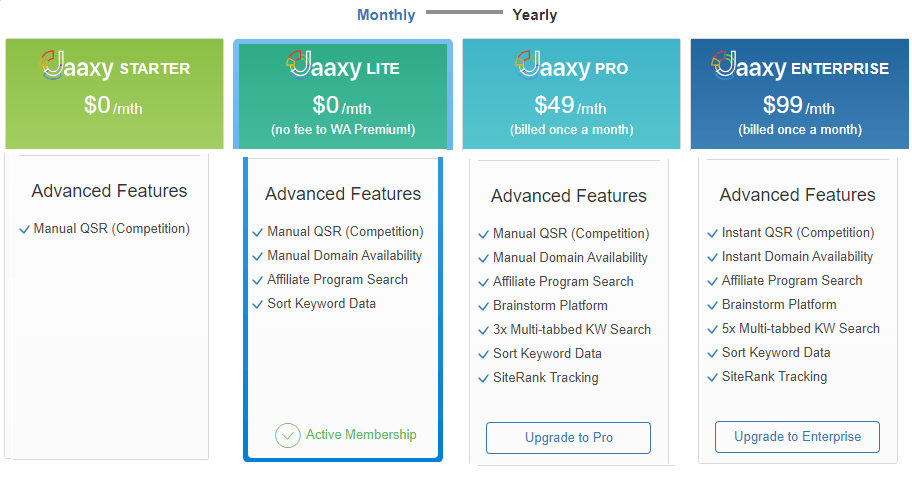
Task: Click checkmark beside Enterprise Instant QSR
Action: tap(712, 234)
